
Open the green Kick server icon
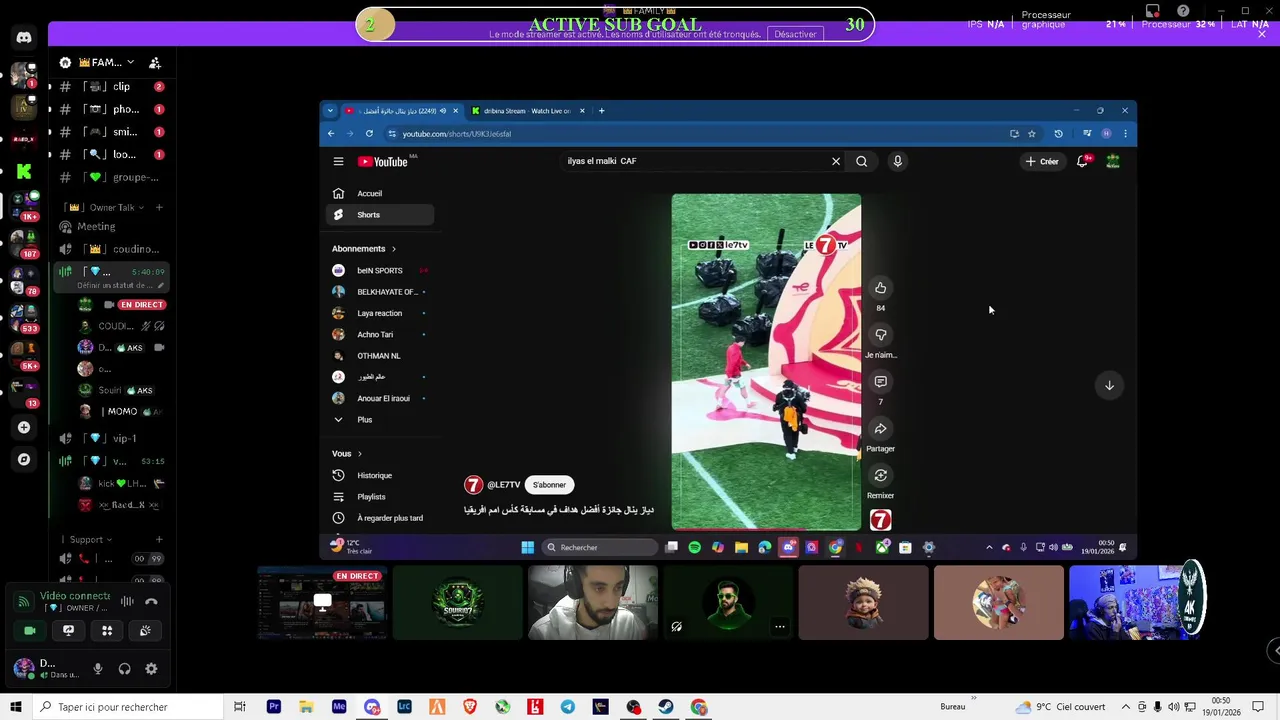pyautogui.click(x=24, y=172)
